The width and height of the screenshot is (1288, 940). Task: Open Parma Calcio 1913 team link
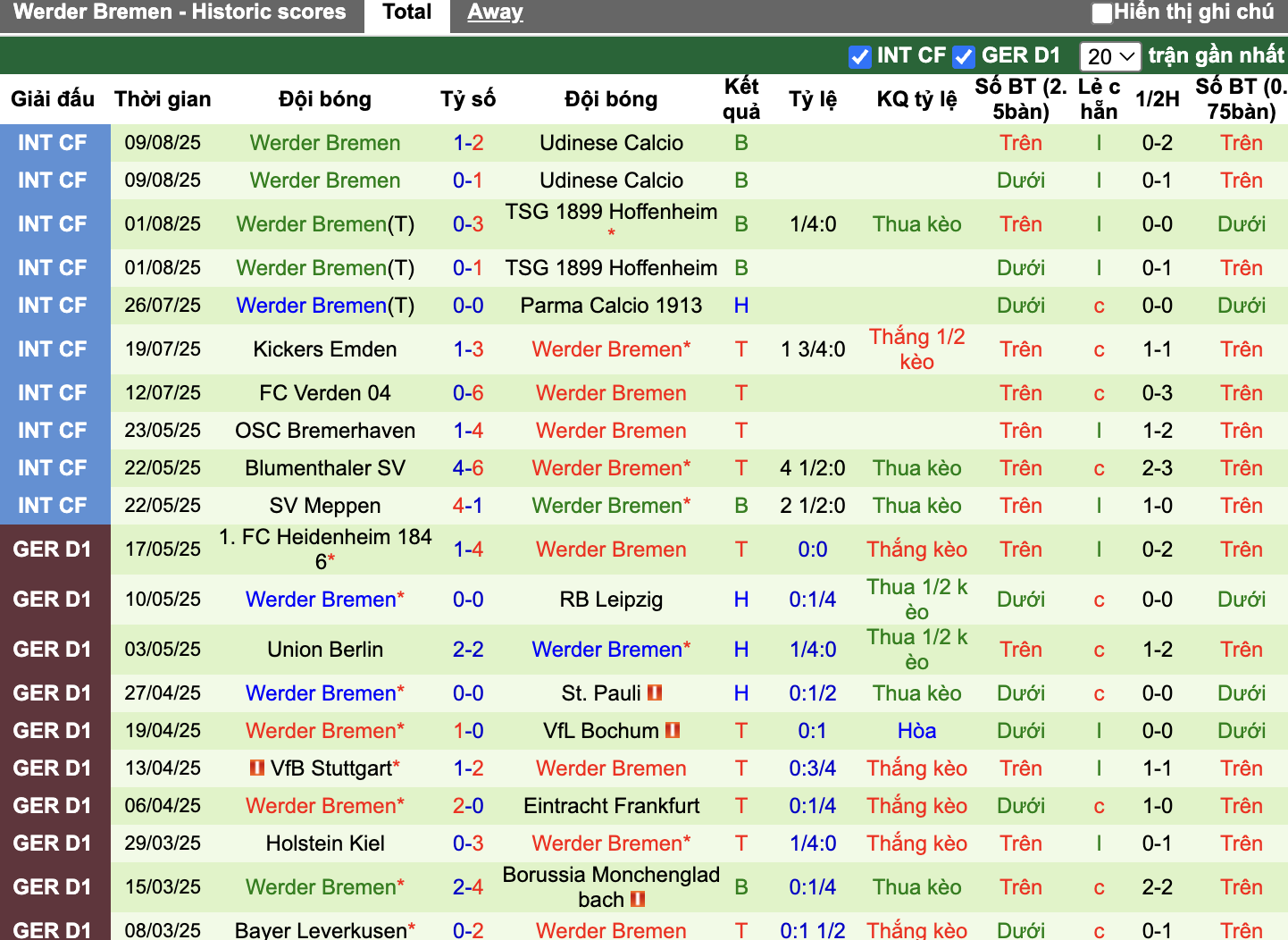point(611,306)
